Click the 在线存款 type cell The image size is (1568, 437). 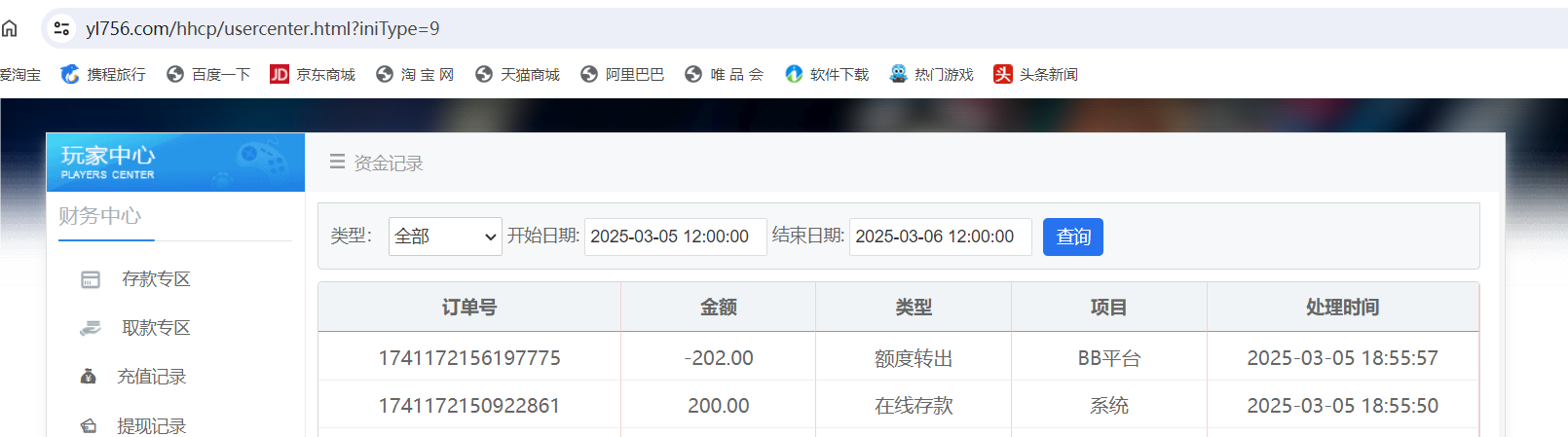click(914, 406)
